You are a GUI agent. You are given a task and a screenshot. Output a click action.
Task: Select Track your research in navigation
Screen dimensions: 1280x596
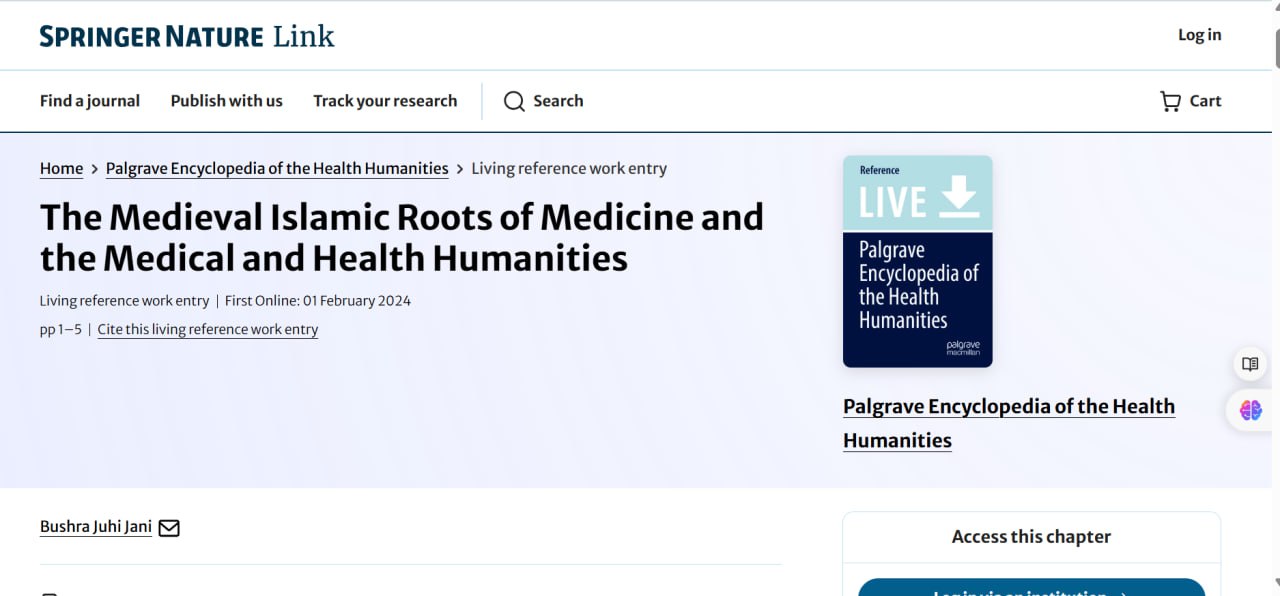(x=385, y=101)
